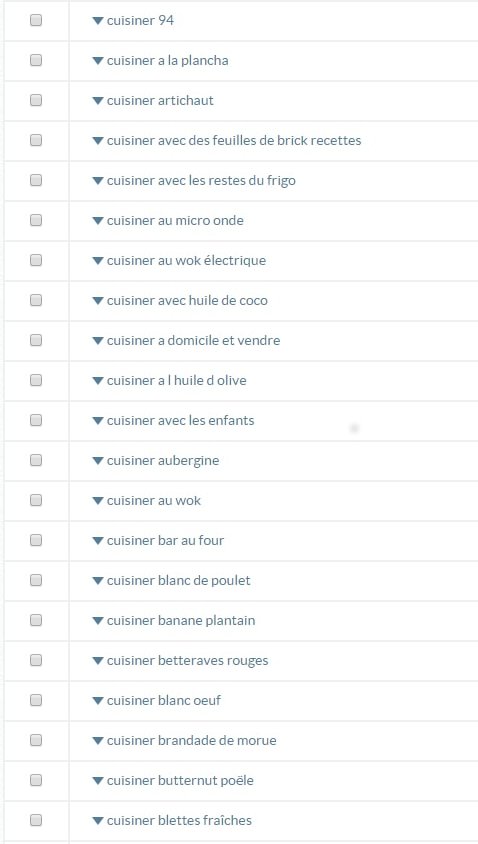
Task: Select the cuisiner blanc oeuf checkbox
Action: tap(36, 700)
